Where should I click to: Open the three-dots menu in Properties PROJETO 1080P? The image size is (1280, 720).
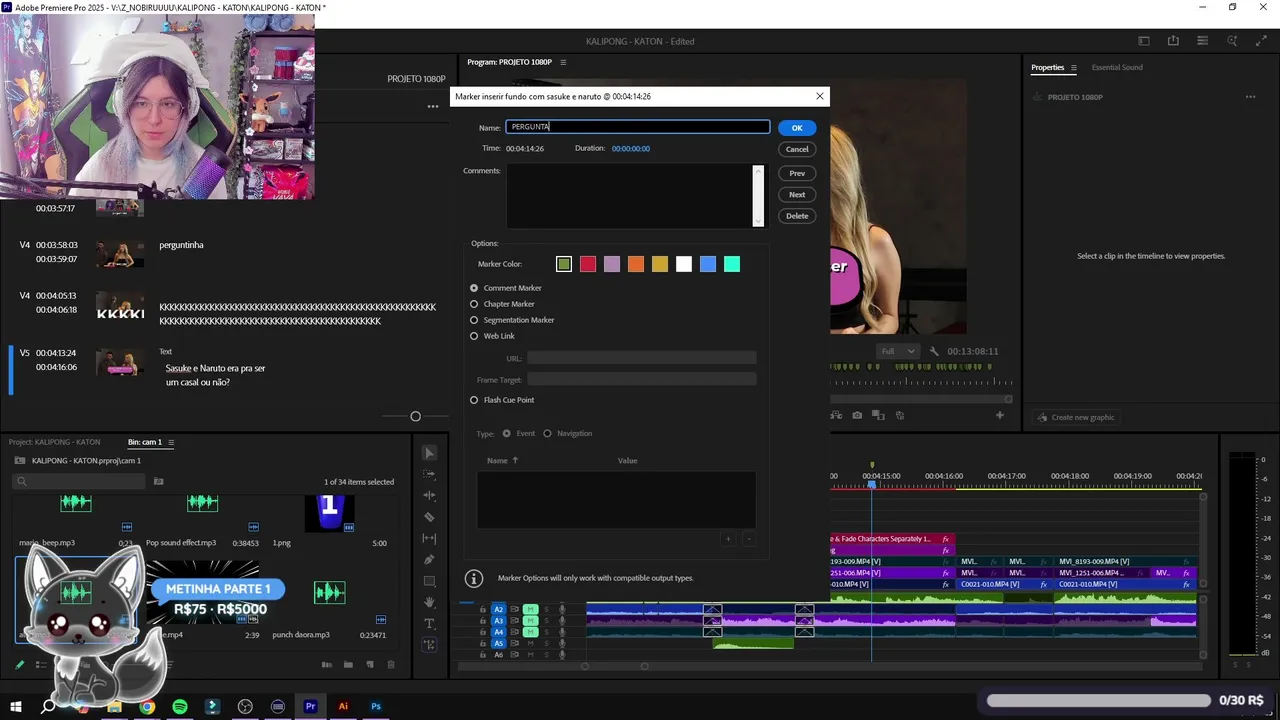1250,97
